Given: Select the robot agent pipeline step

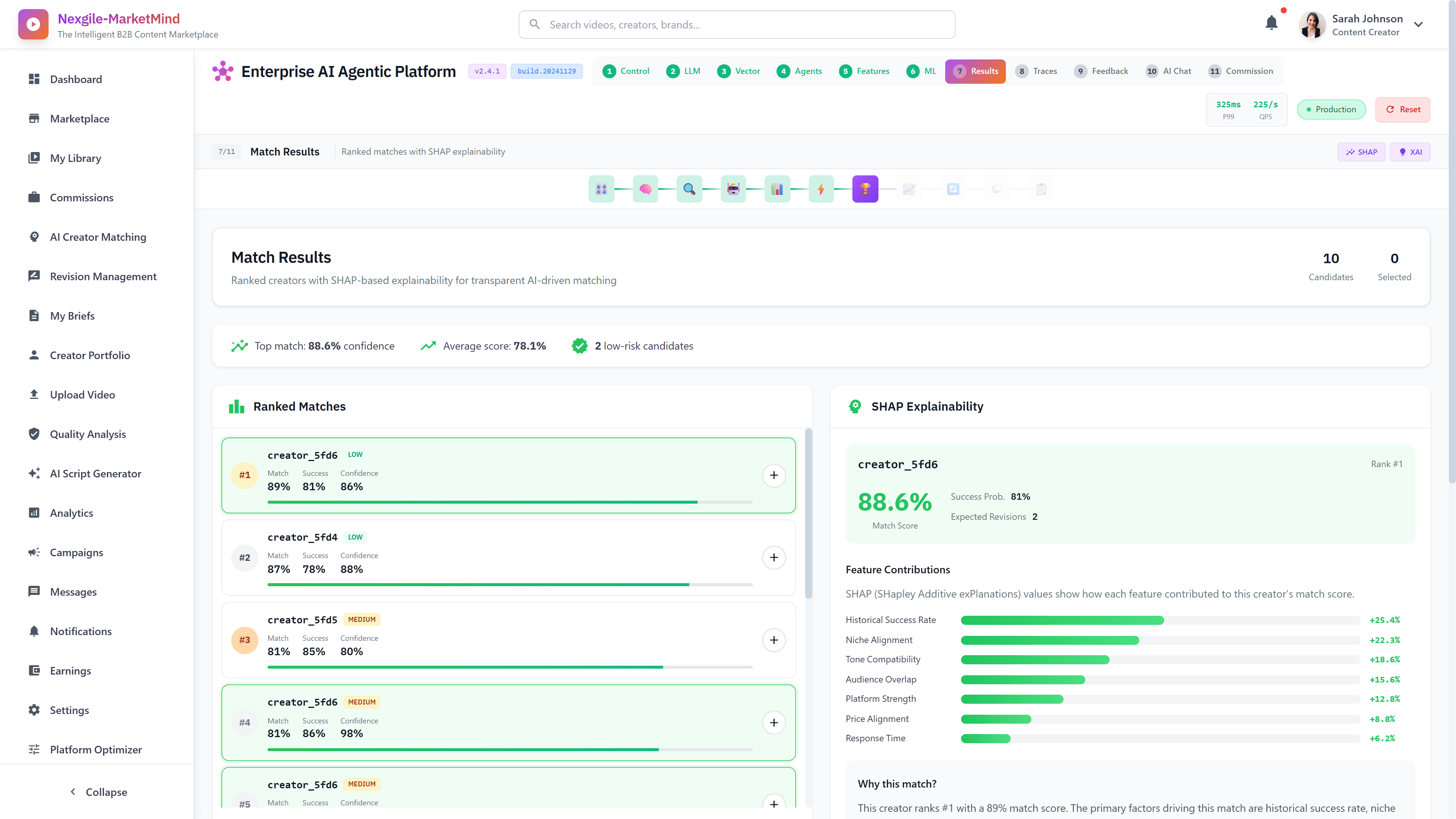Looking at the screenshot, I should [x=733, y=189].
